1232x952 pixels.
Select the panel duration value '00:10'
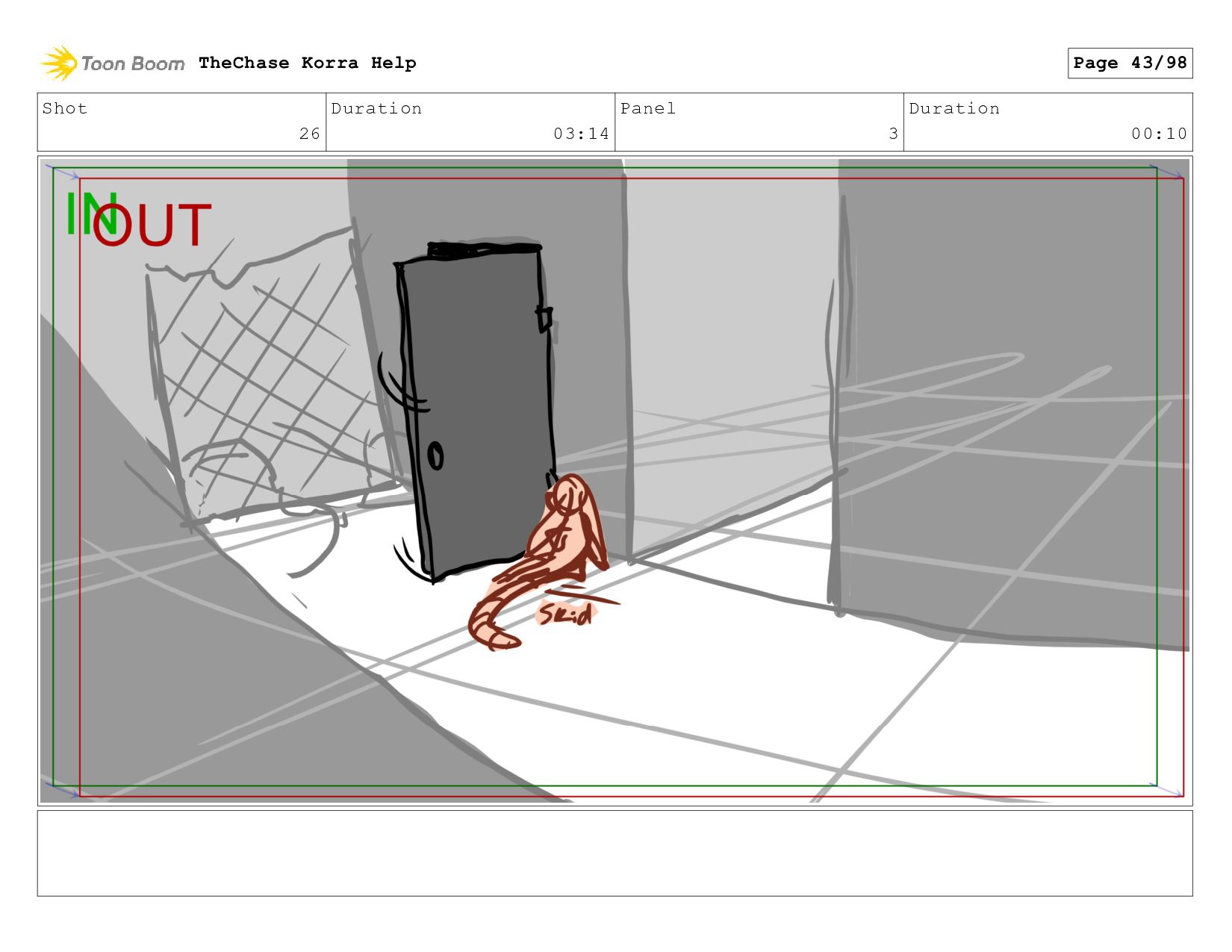click(x=1159, y=134)
